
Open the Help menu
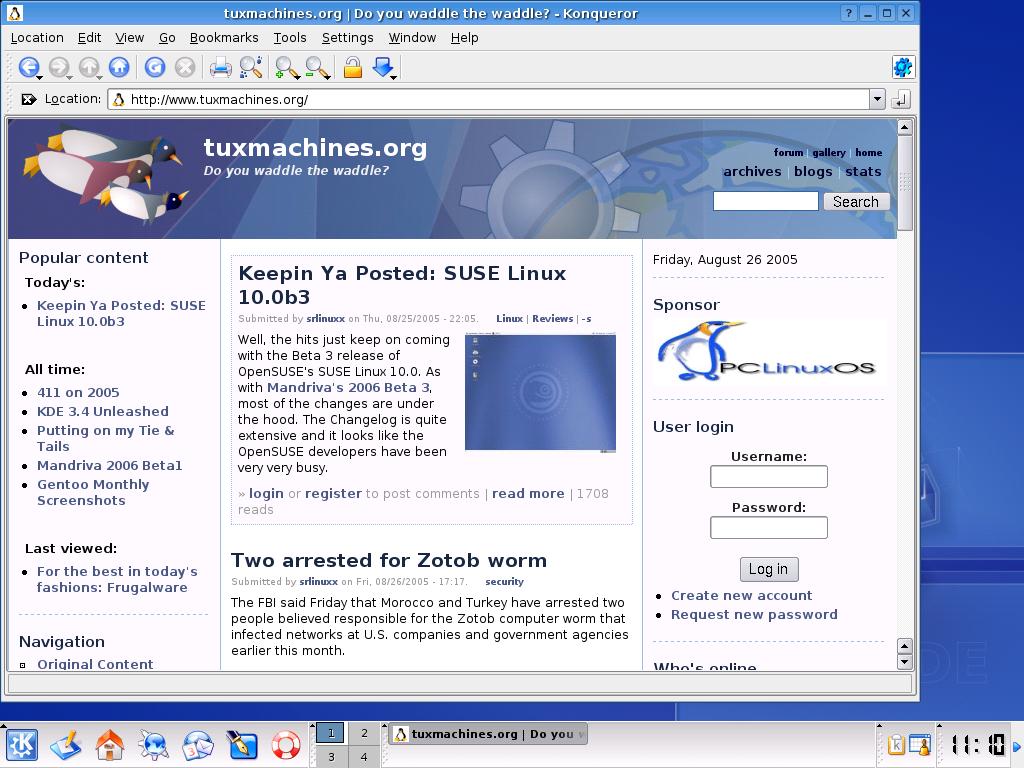tap(464, 38)
